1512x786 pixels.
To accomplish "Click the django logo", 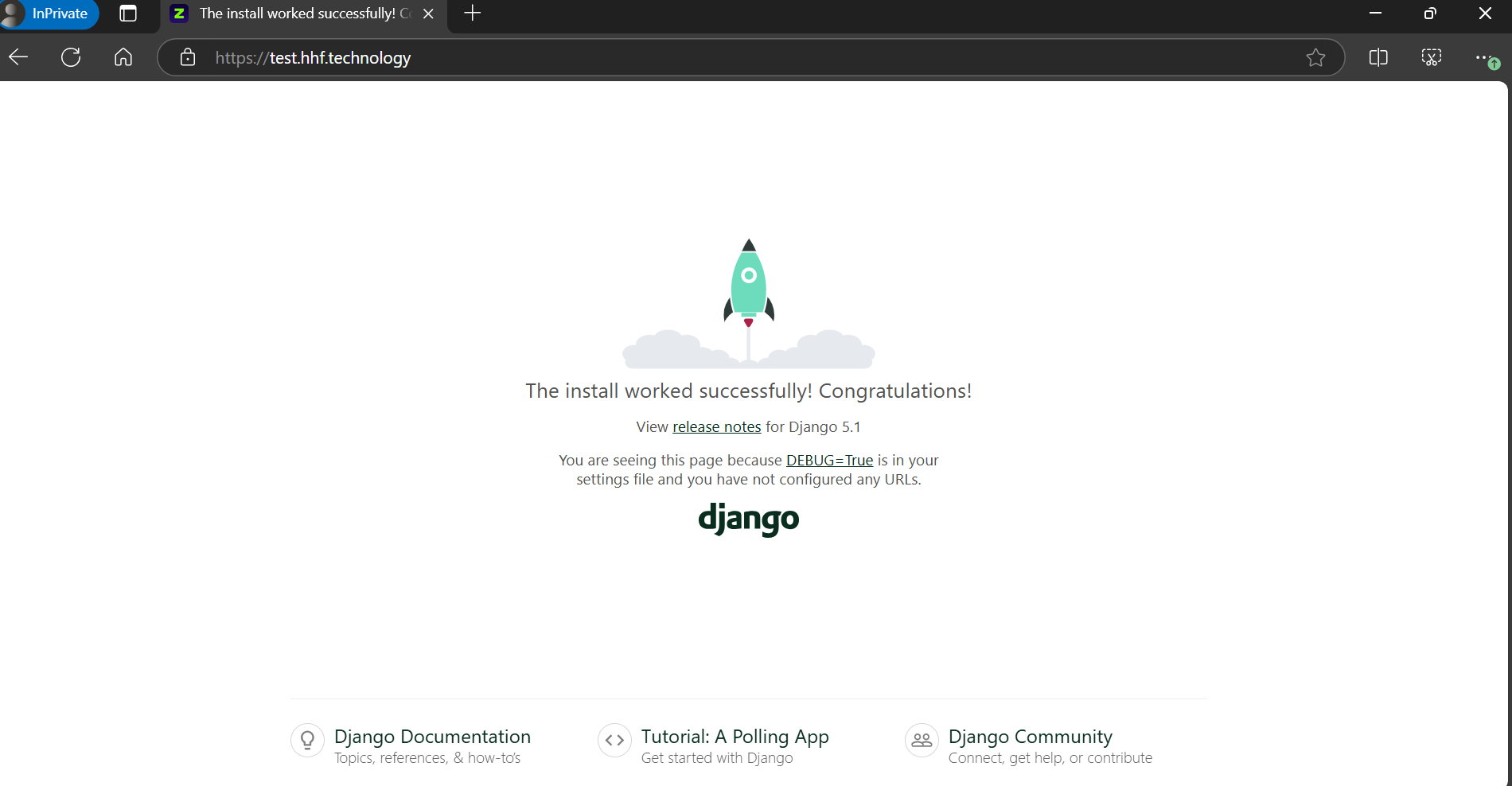I will click(749, 519).
